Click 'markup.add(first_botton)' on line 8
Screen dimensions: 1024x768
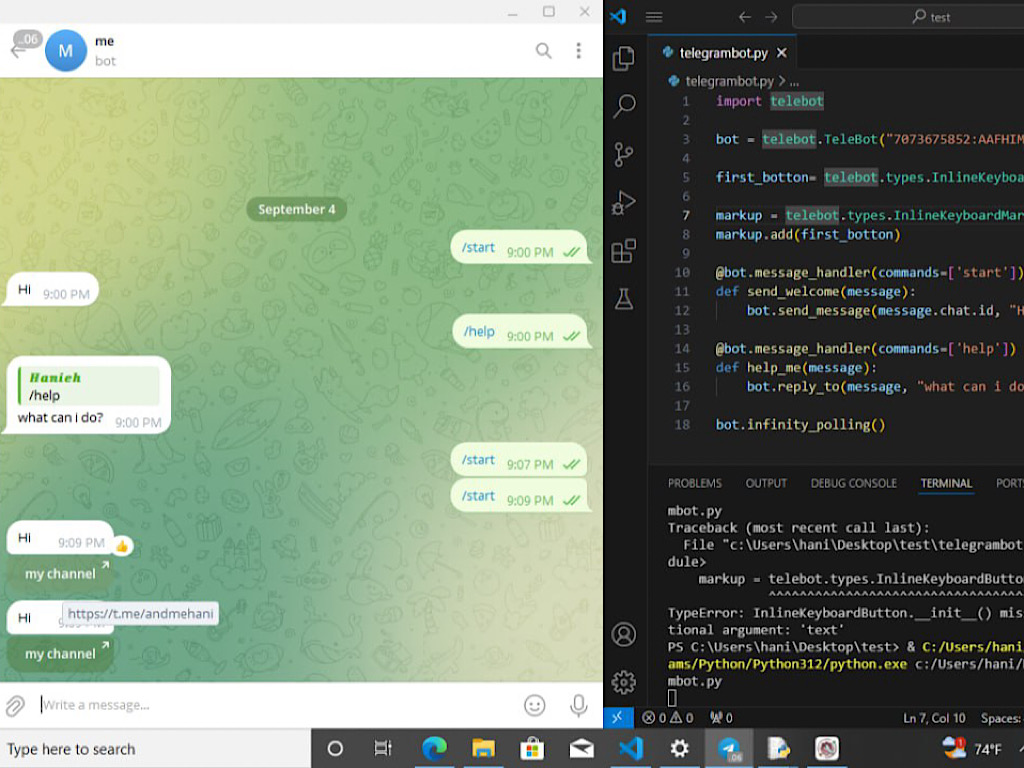[x=808, y=234]
